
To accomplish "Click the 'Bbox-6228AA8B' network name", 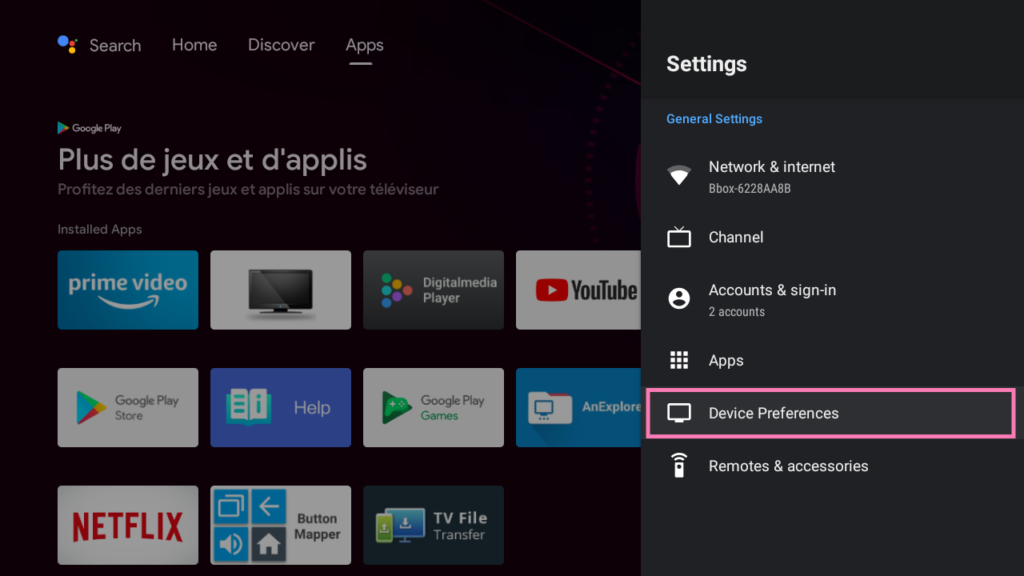I will (750, 189).
